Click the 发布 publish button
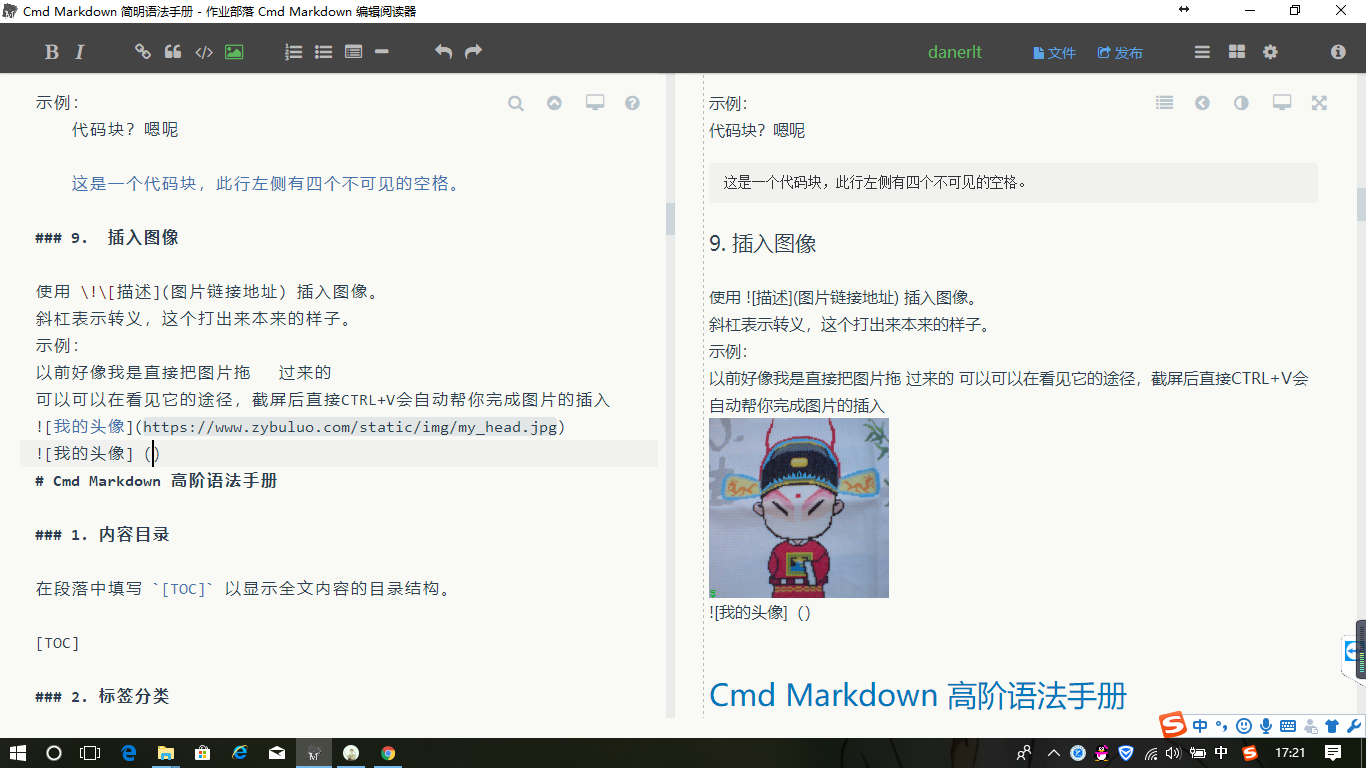Screen dimensions: 1366x768 (x=1120, y=53)
